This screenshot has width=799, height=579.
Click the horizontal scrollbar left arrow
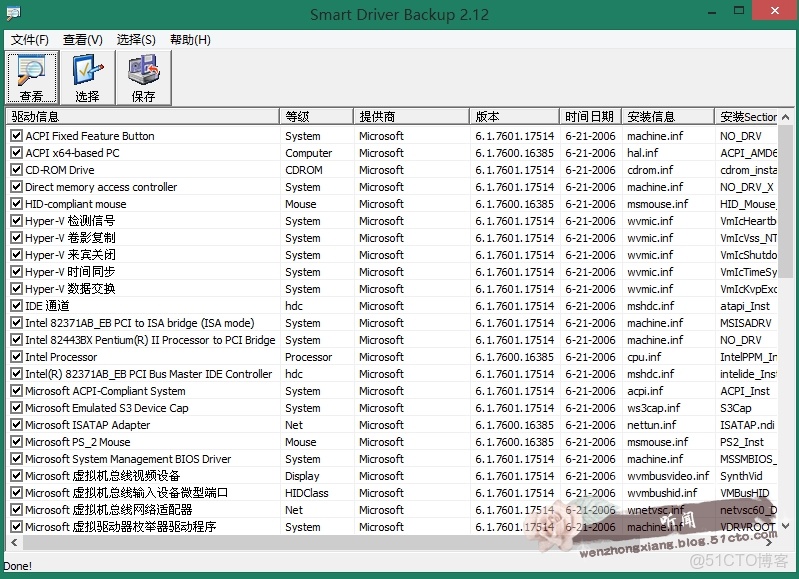coord(14,542)
